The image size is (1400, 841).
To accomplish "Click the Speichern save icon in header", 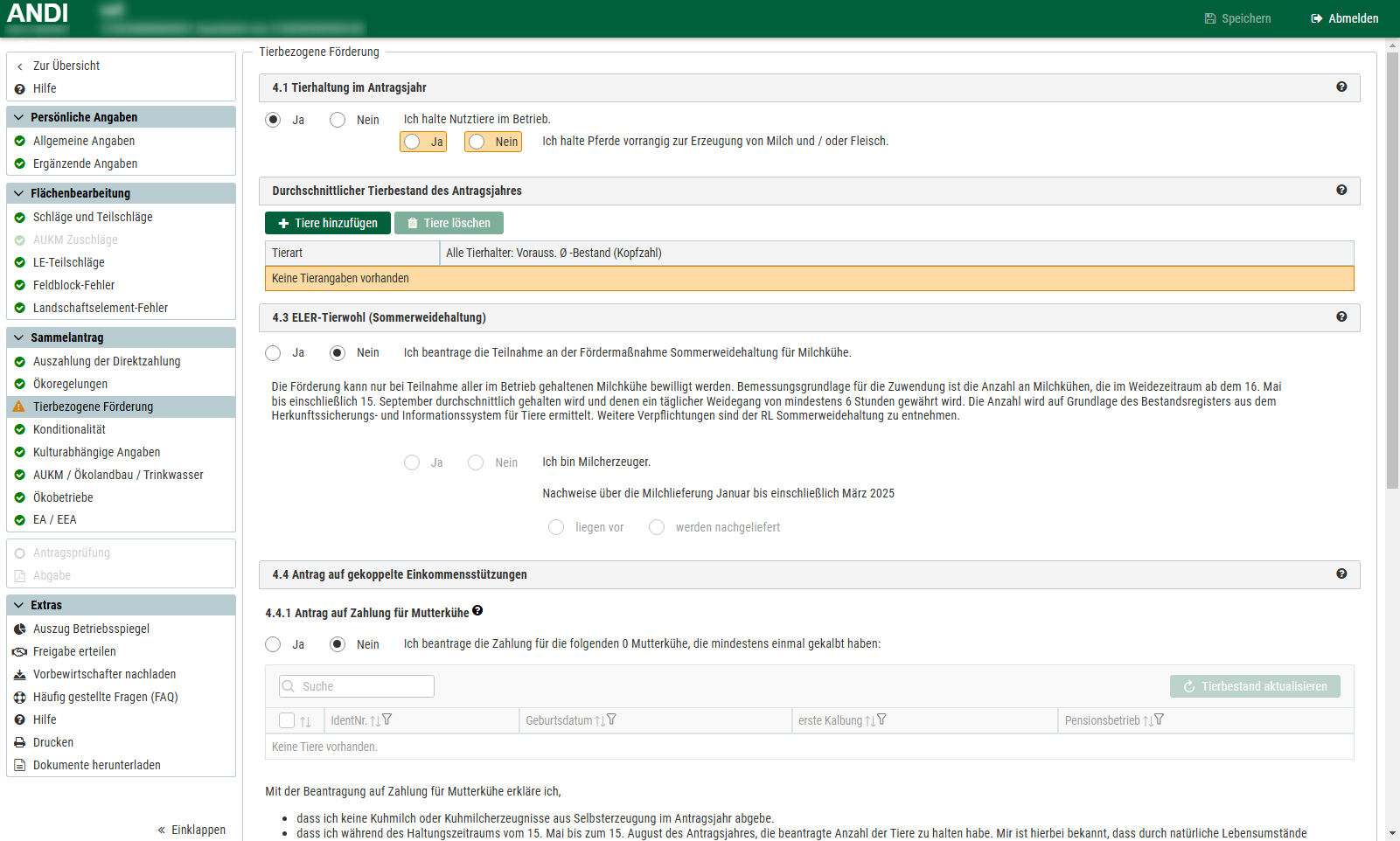I will pos(1210,18).
